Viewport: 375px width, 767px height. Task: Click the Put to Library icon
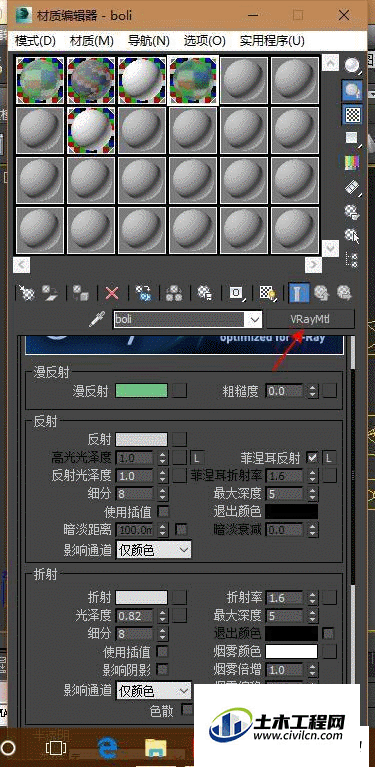204,293
